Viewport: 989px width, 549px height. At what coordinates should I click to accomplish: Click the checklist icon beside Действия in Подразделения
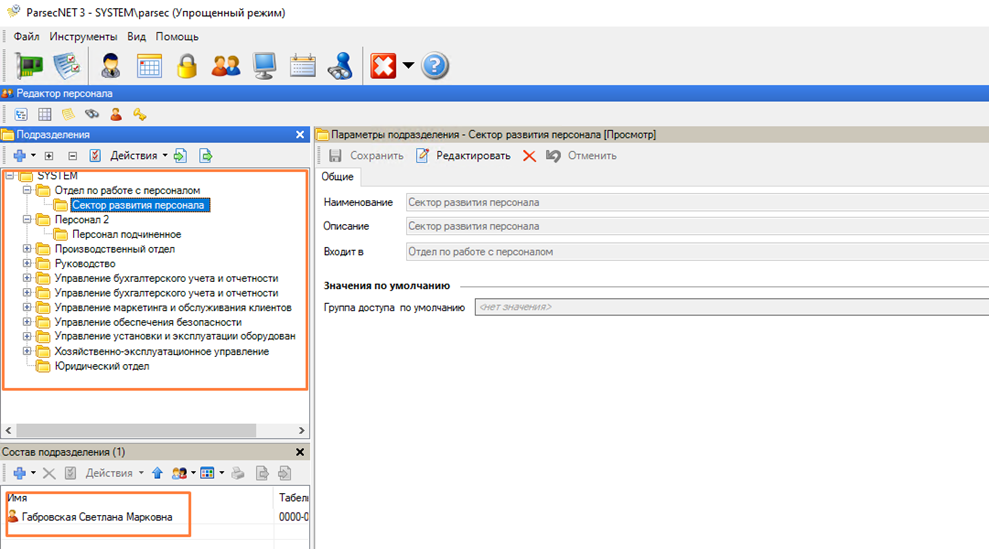96,156
